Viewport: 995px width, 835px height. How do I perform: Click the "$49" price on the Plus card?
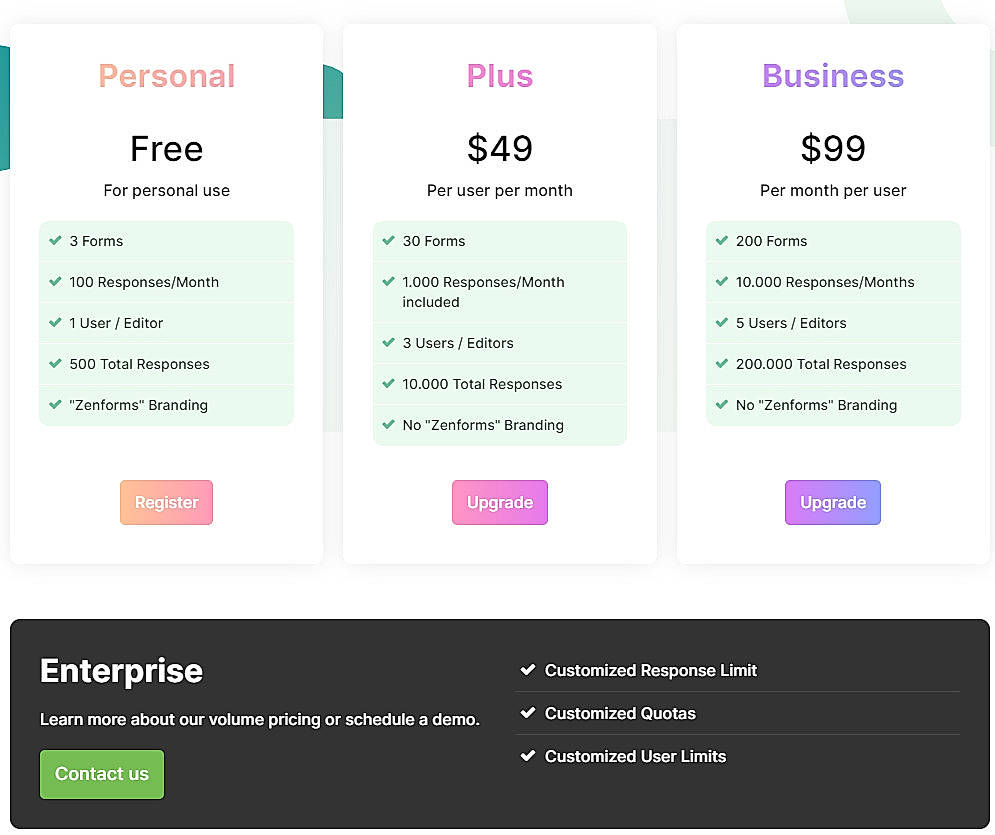pos(499,148)
